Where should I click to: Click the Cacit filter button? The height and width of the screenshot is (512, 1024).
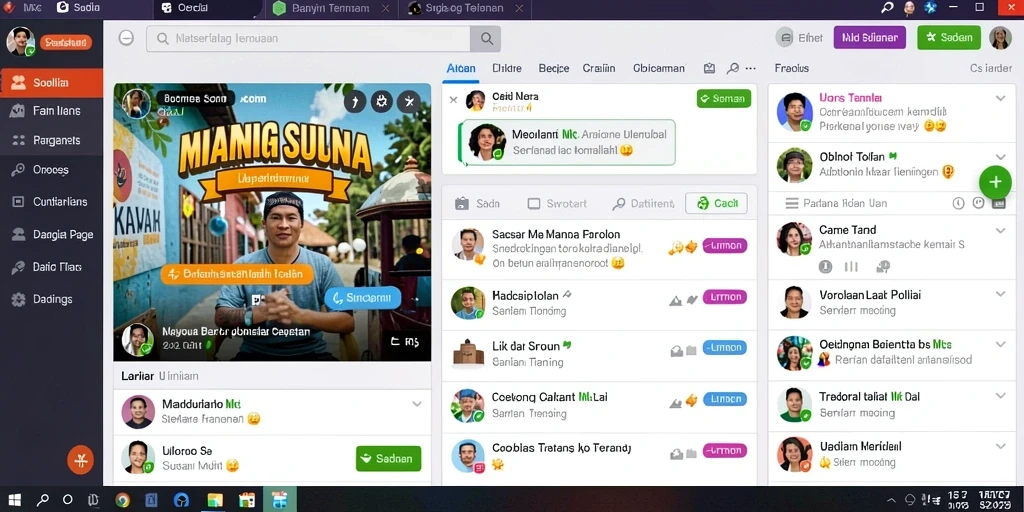click(x=716, y=204)
